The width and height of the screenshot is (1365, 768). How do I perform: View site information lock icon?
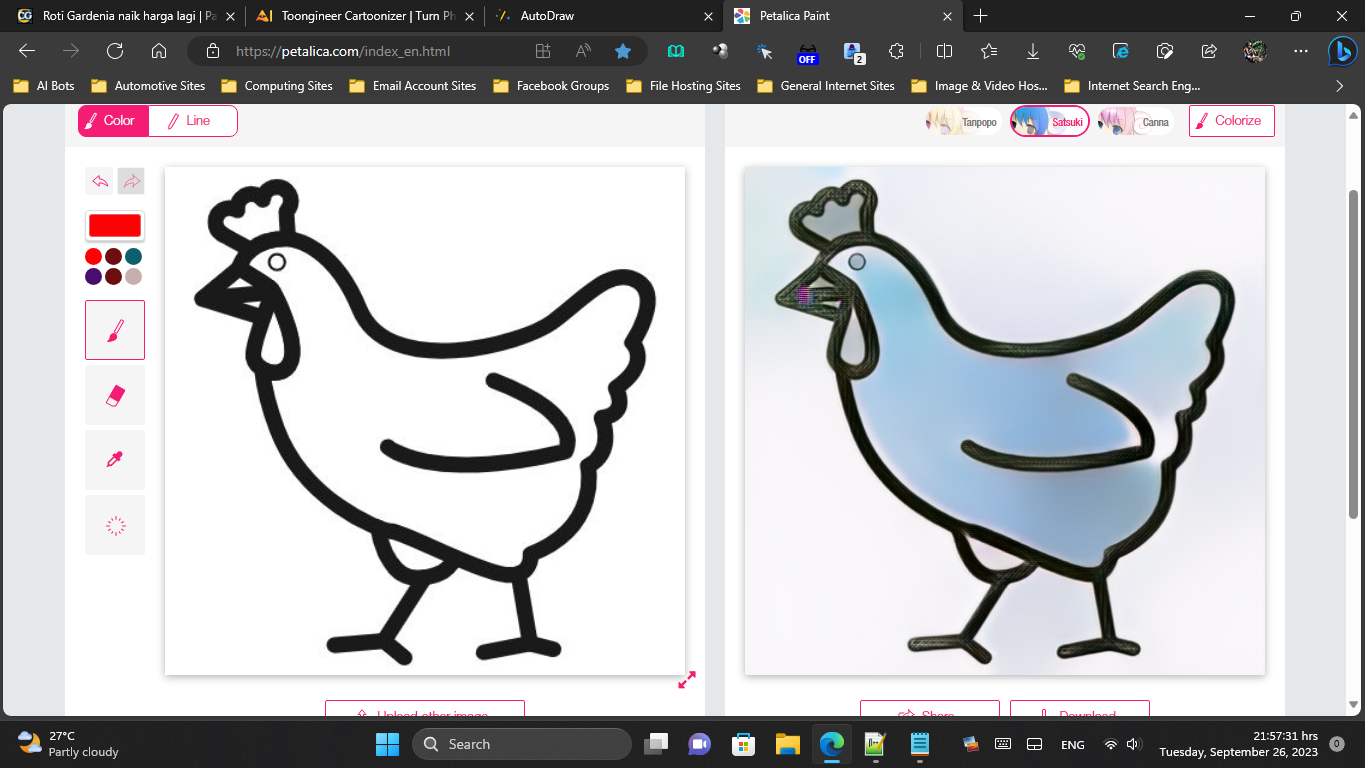click(211, 51)
